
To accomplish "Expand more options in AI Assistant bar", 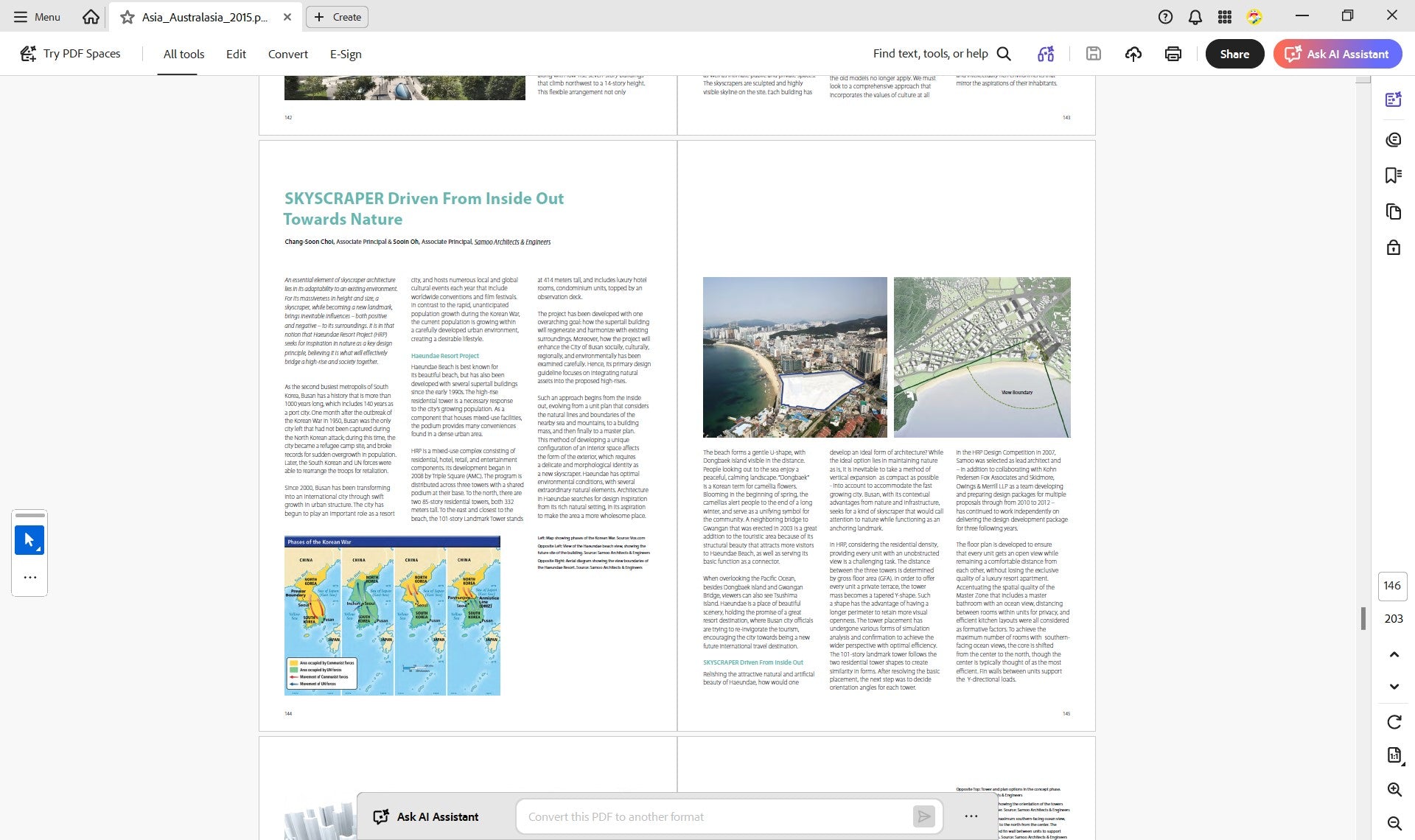I will (971, 816).
